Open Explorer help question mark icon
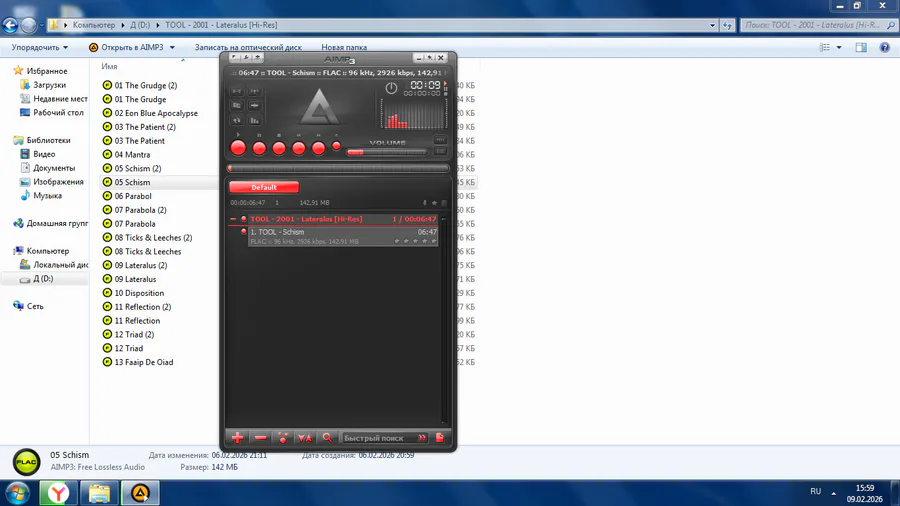900x506 pixels. 885,48
